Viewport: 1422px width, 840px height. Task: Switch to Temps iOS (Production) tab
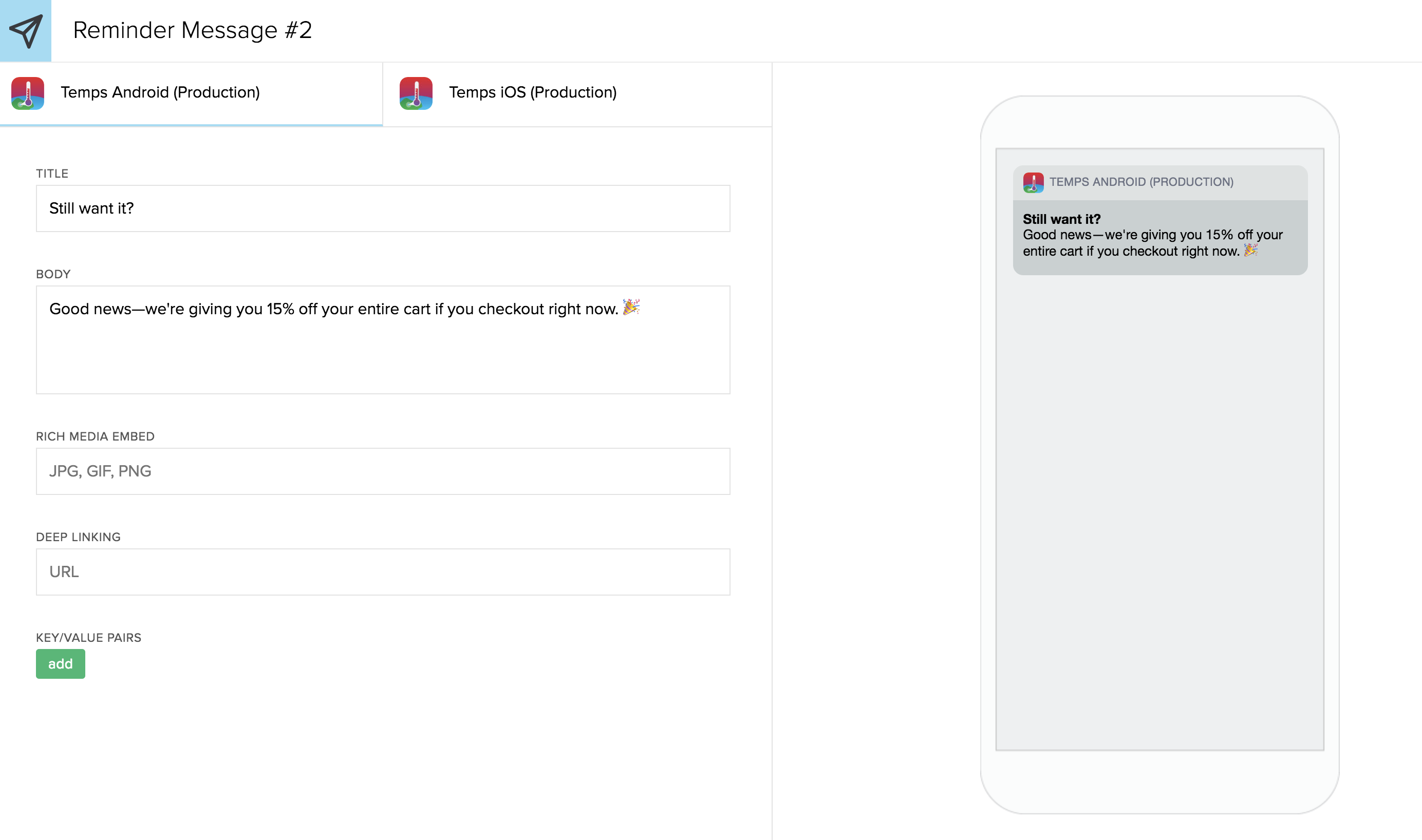(x=532, y=93)
